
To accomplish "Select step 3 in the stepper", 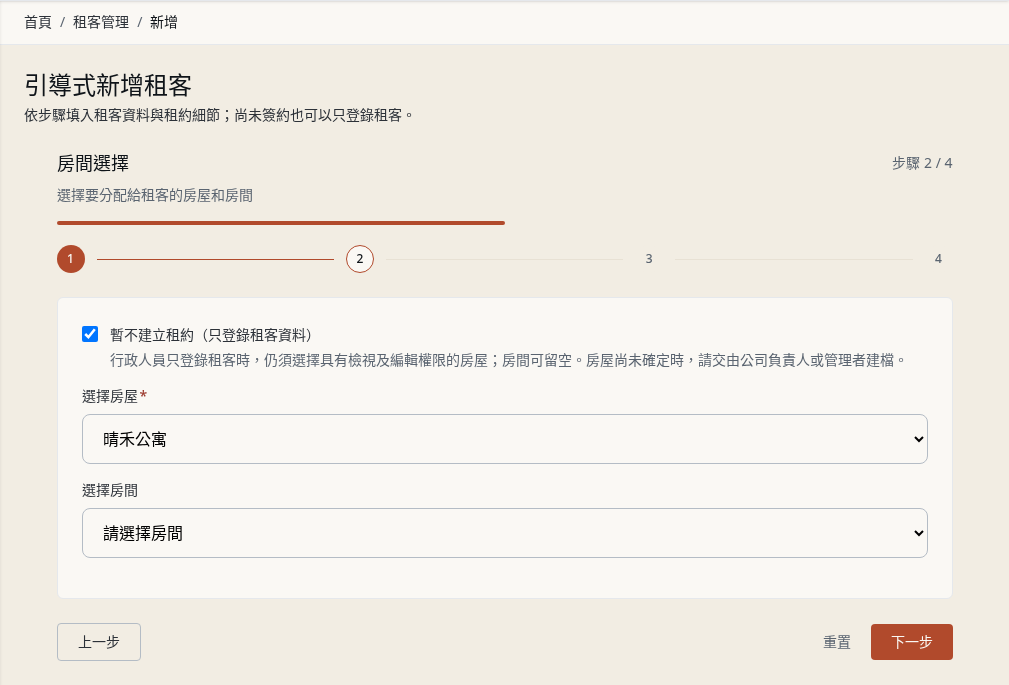I will (x=649, y=259).
